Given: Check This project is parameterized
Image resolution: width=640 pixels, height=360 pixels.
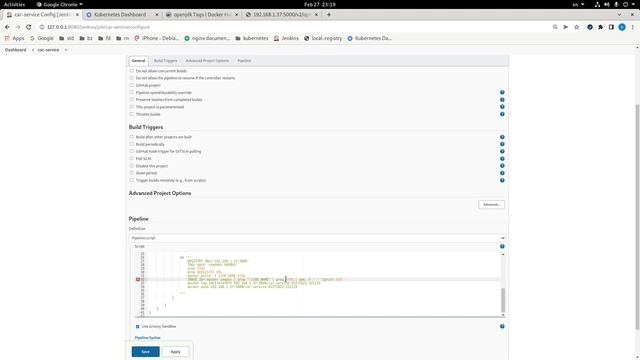Looking at the screenshot, I should click(x=132, y=107).
